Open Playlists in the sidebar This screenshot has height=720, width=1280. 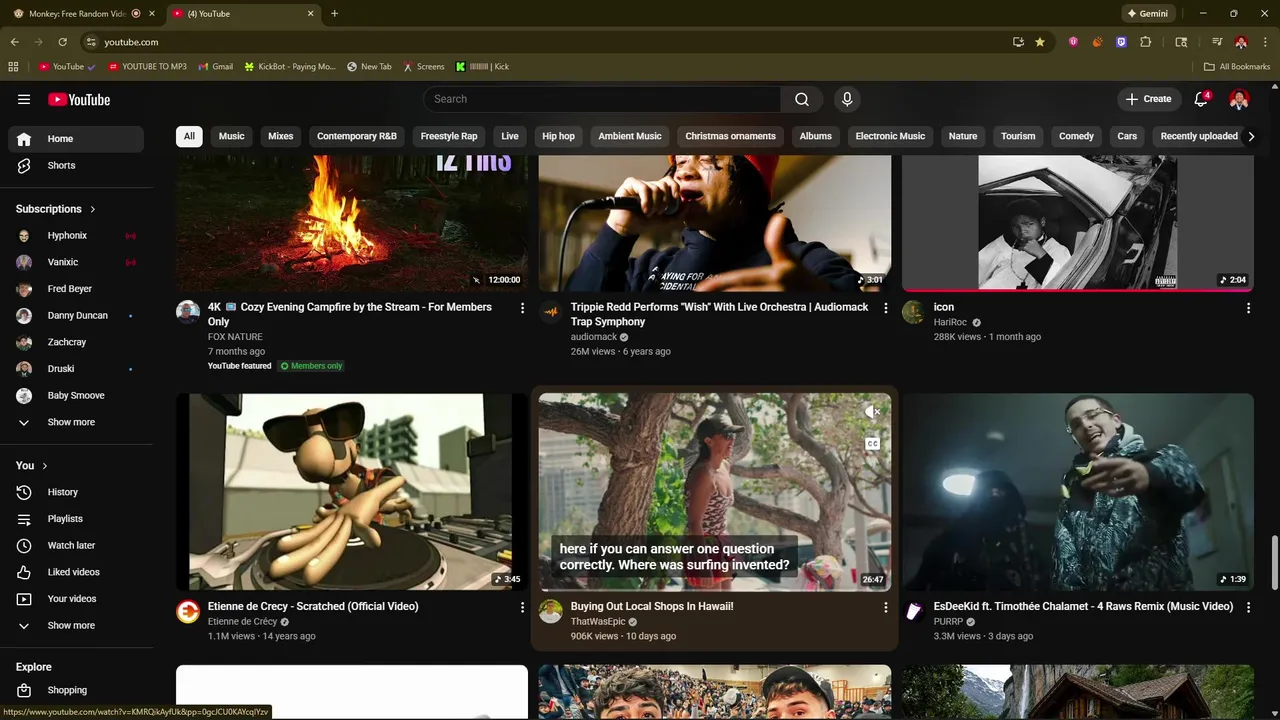click(76, 519)
